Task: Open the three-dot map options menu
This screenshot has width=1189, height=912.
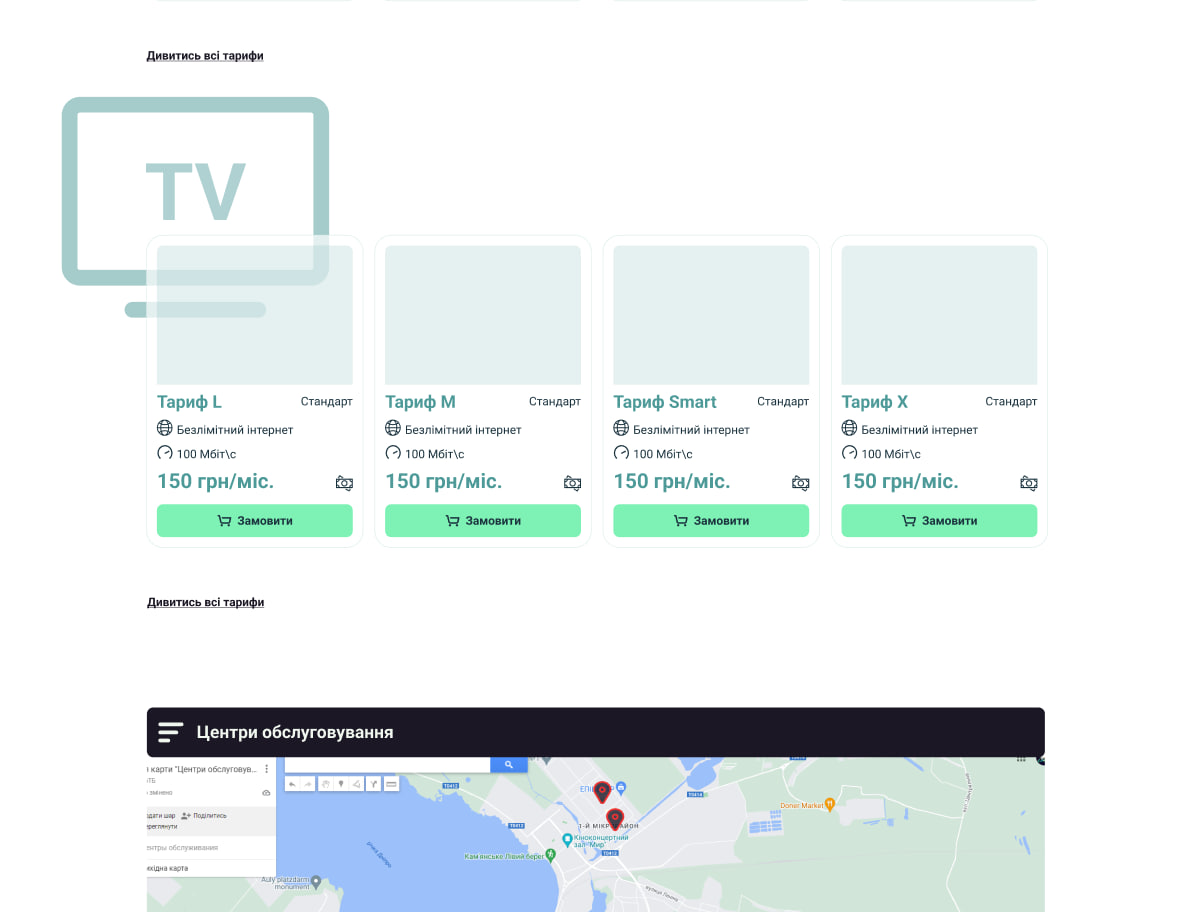Action: (266, 769)
